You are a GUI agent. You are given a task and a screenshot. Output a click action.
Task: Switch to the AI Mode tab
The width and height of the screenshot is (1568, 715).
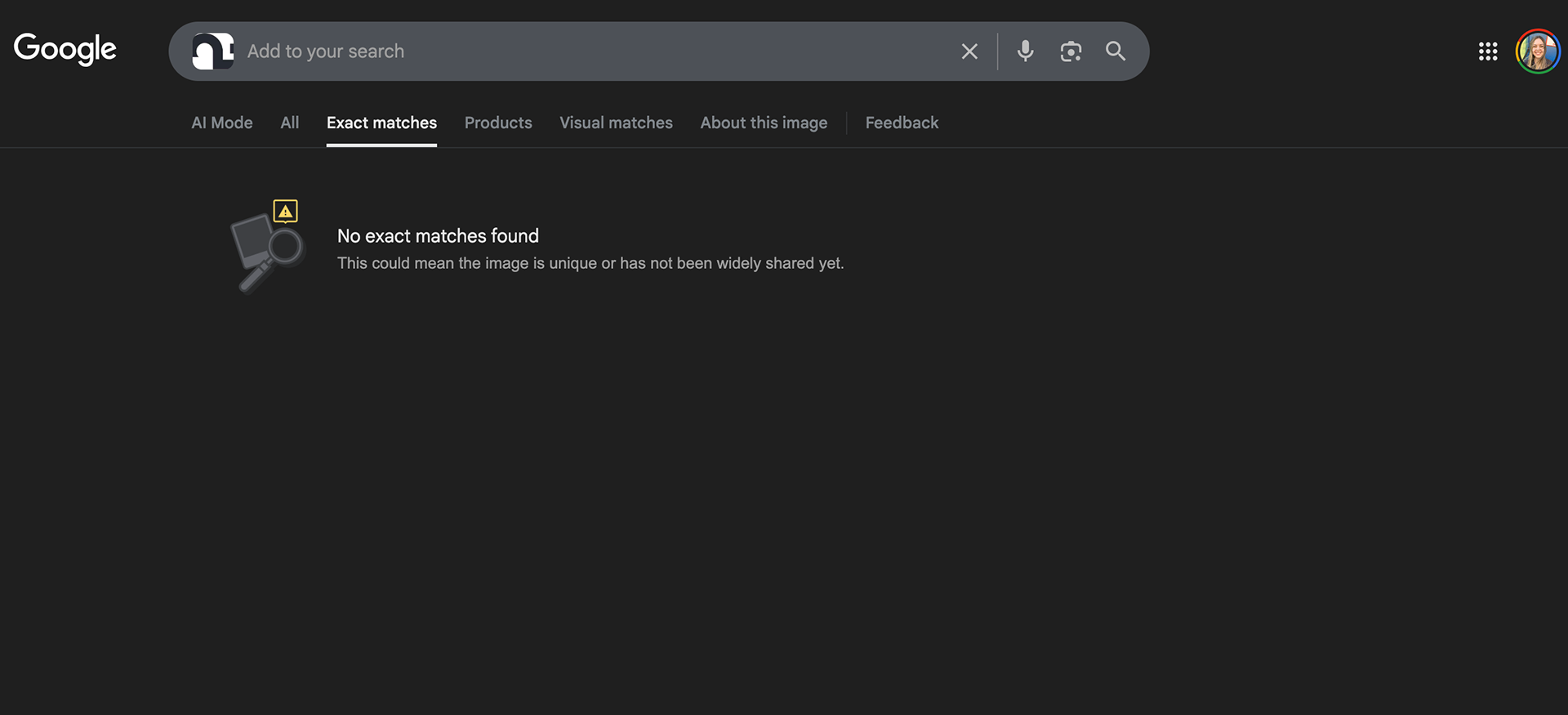pos(221,123)
